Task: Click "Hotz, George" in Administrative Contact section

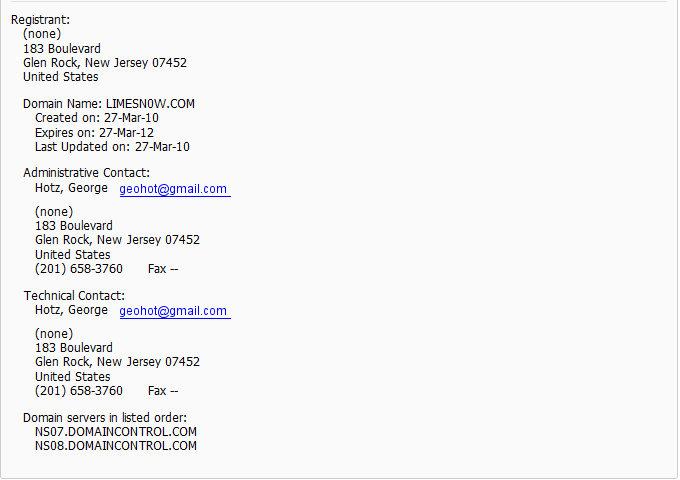Action: pos(71,188)
